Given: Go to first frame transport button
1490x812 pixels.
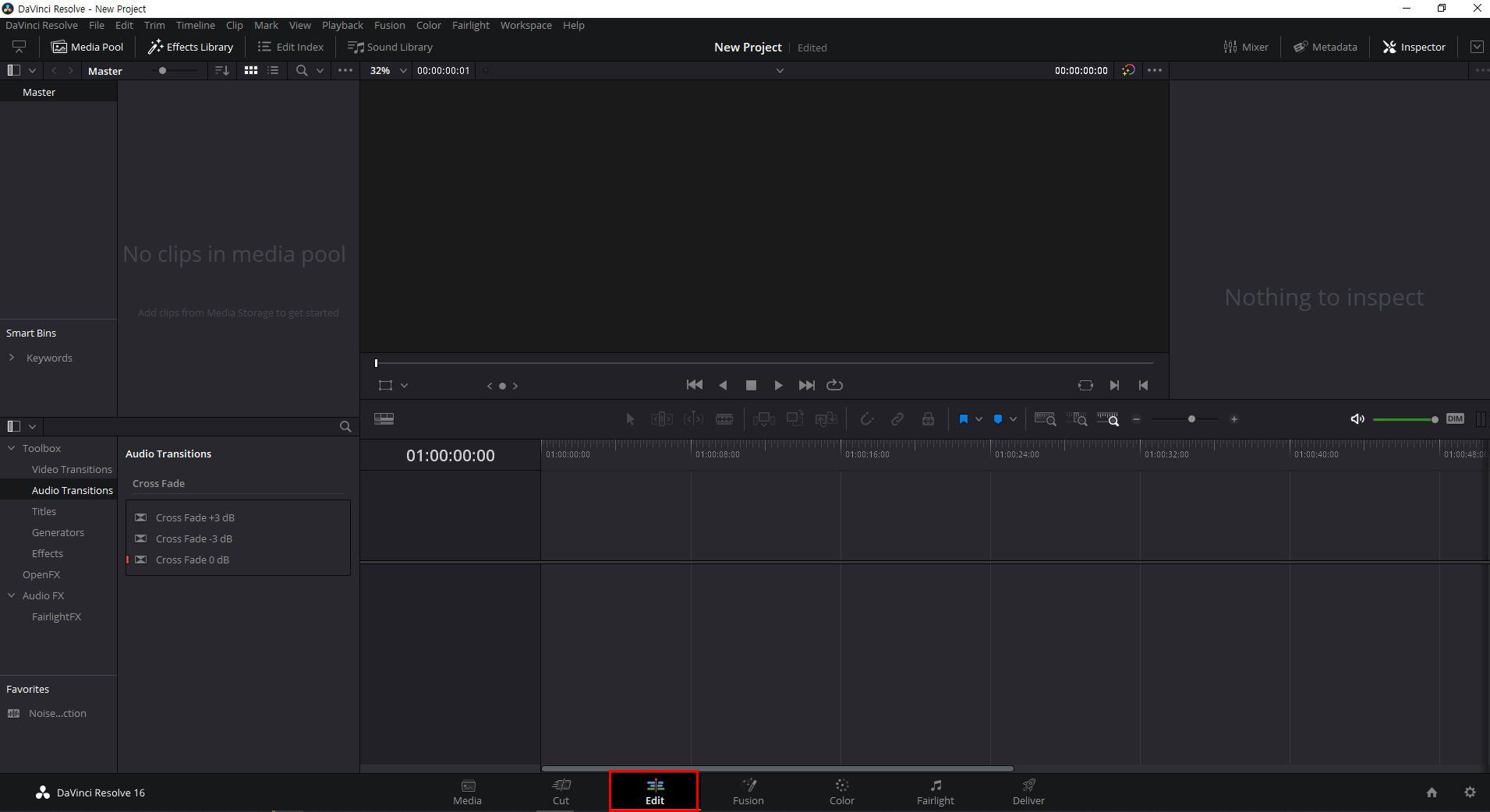Looking at the screenshot, I should tap(694, 385).
